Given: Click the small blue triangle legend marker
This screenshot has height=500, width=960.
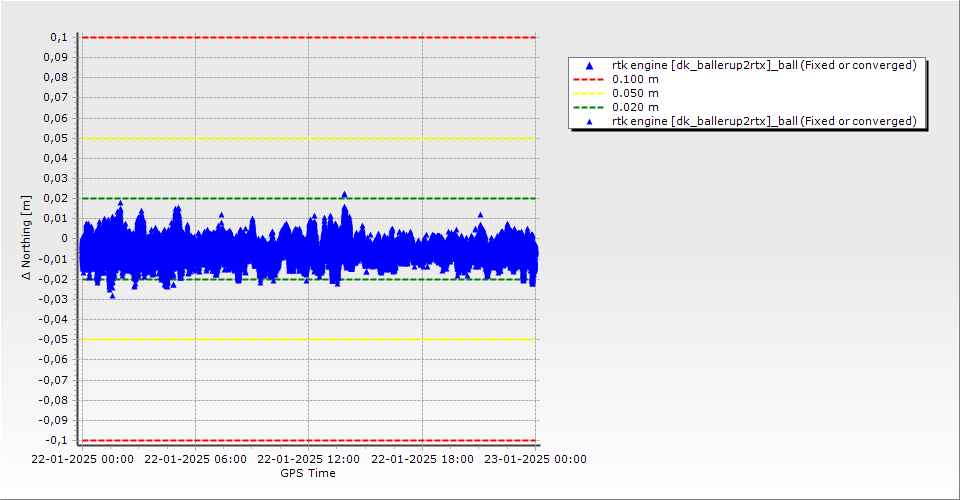Looking at the screenshot, I should coord(589,122).
